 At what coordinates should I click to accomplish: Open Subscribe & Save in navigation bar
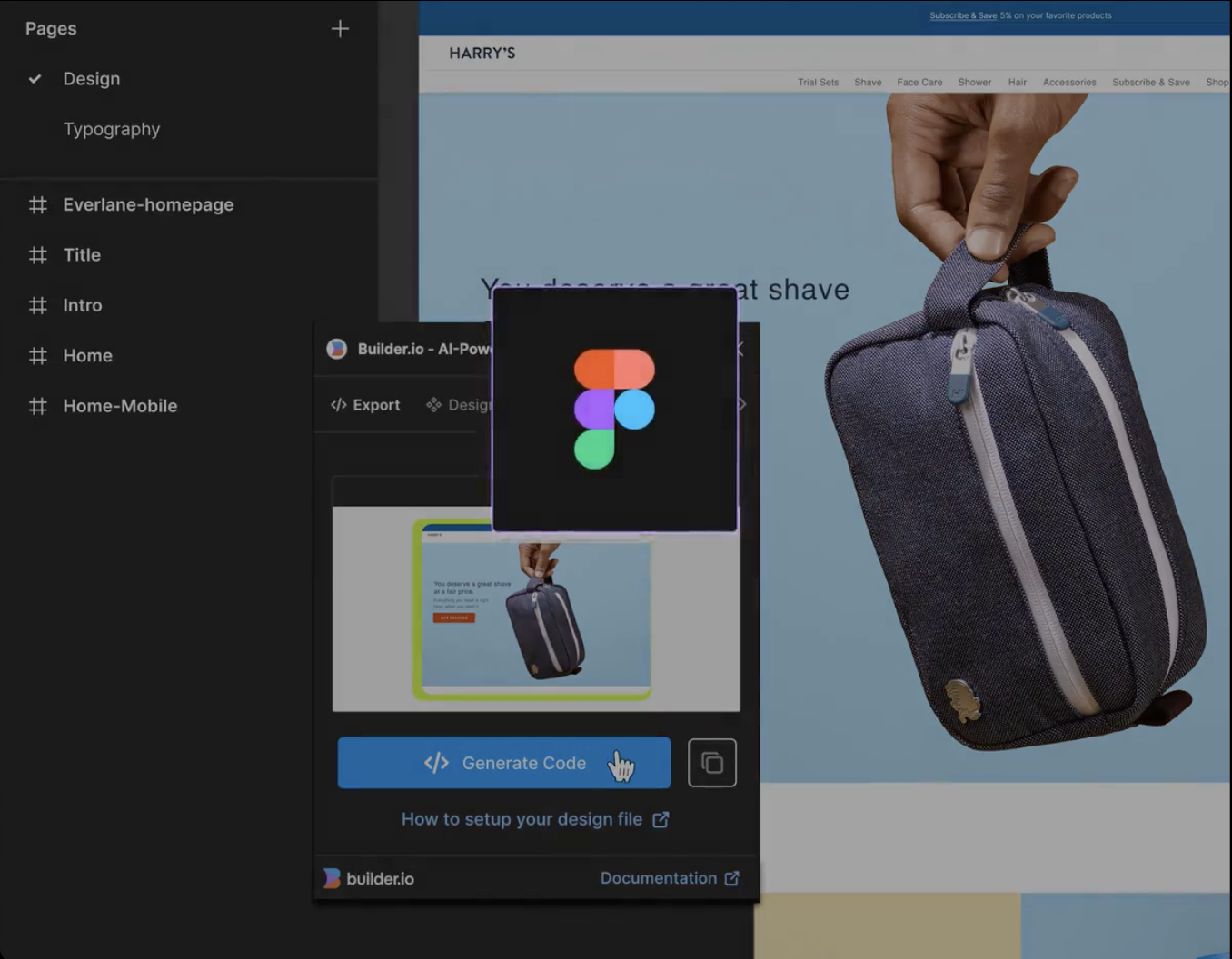click(1151, 82)
